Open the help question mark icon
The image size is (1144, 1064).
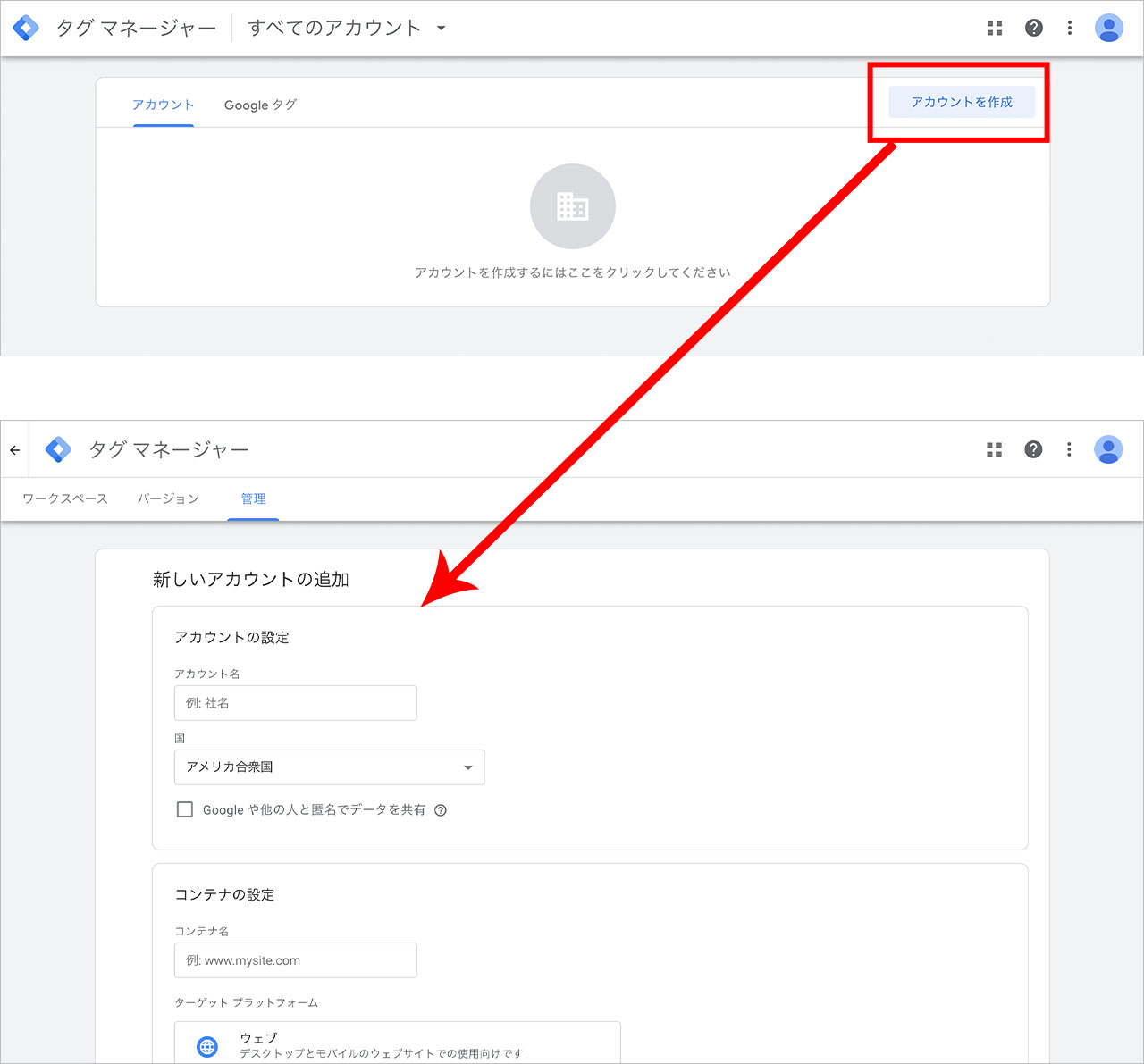coord(1034,28)
